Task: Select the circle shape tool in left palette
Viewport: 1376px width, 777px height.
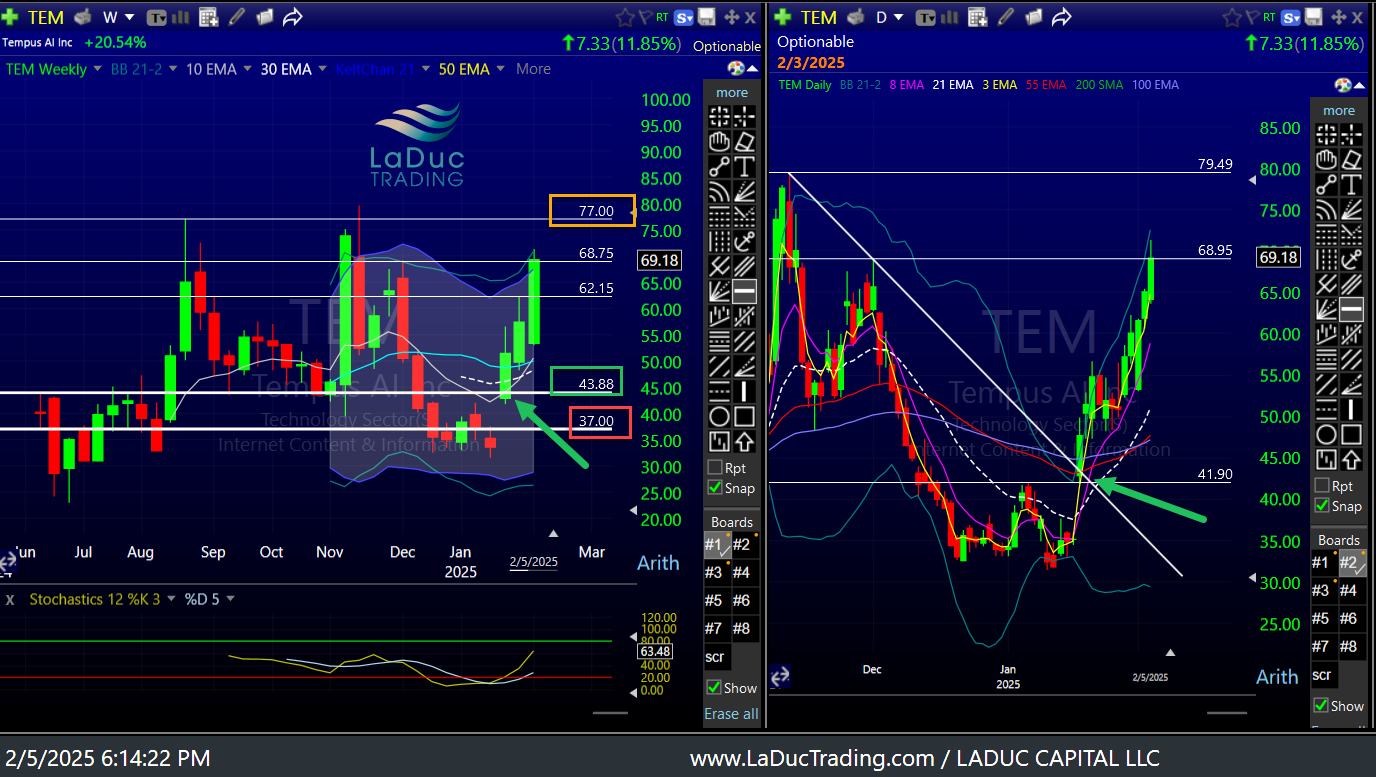Action: [719, 416]
